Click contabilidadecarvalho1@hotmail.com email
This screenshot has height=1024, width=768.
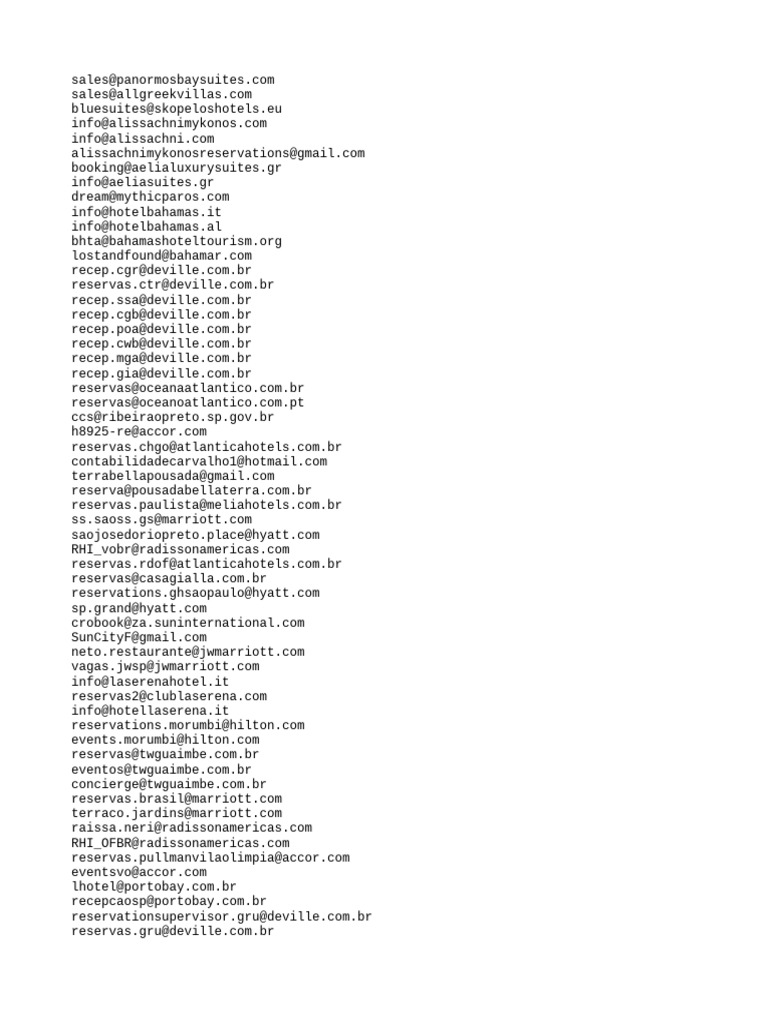point(199,462)
